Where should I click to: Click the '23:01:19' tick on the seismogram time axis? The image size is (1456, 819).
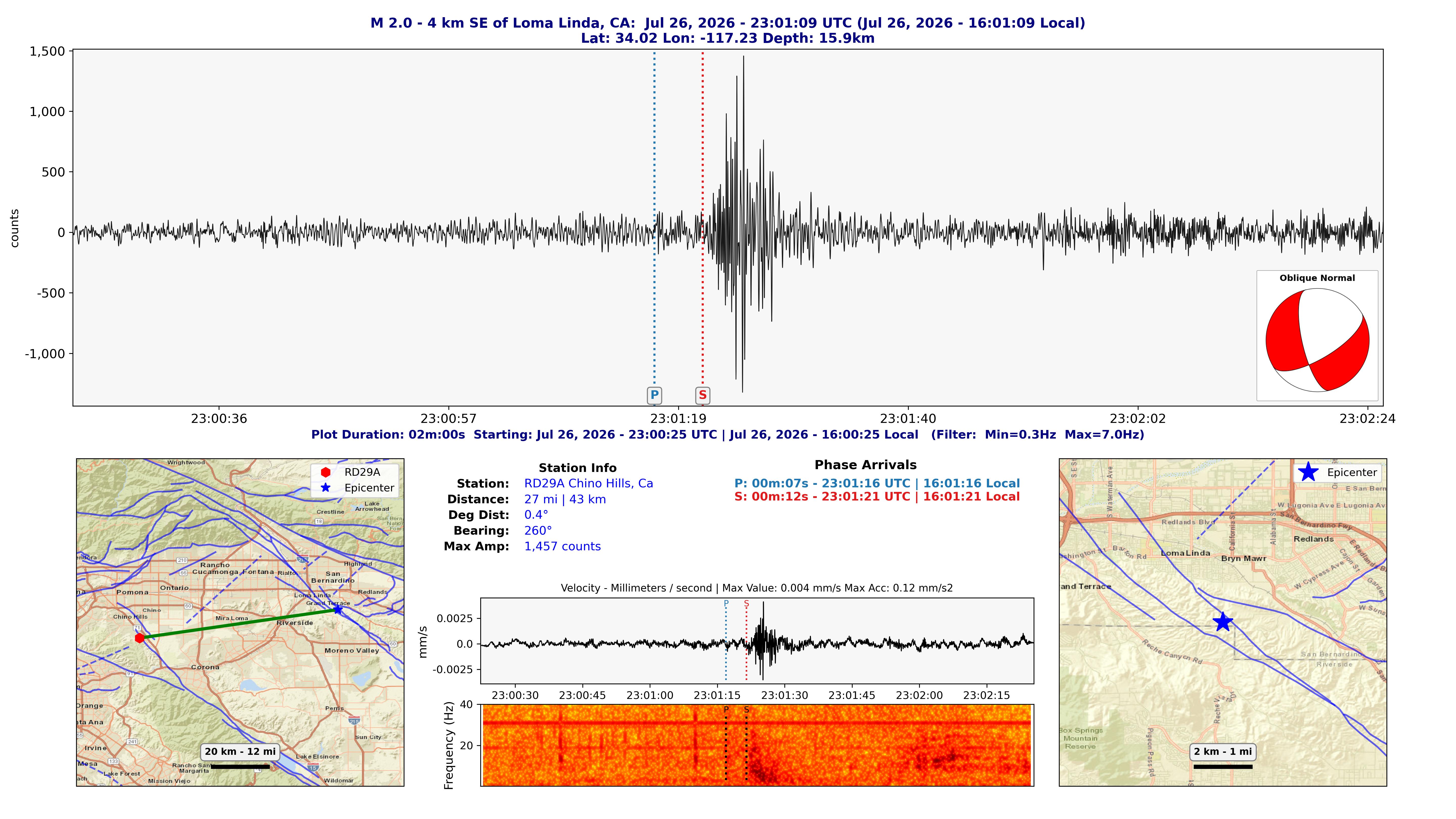pyautogui.click(x=678, y=419)
